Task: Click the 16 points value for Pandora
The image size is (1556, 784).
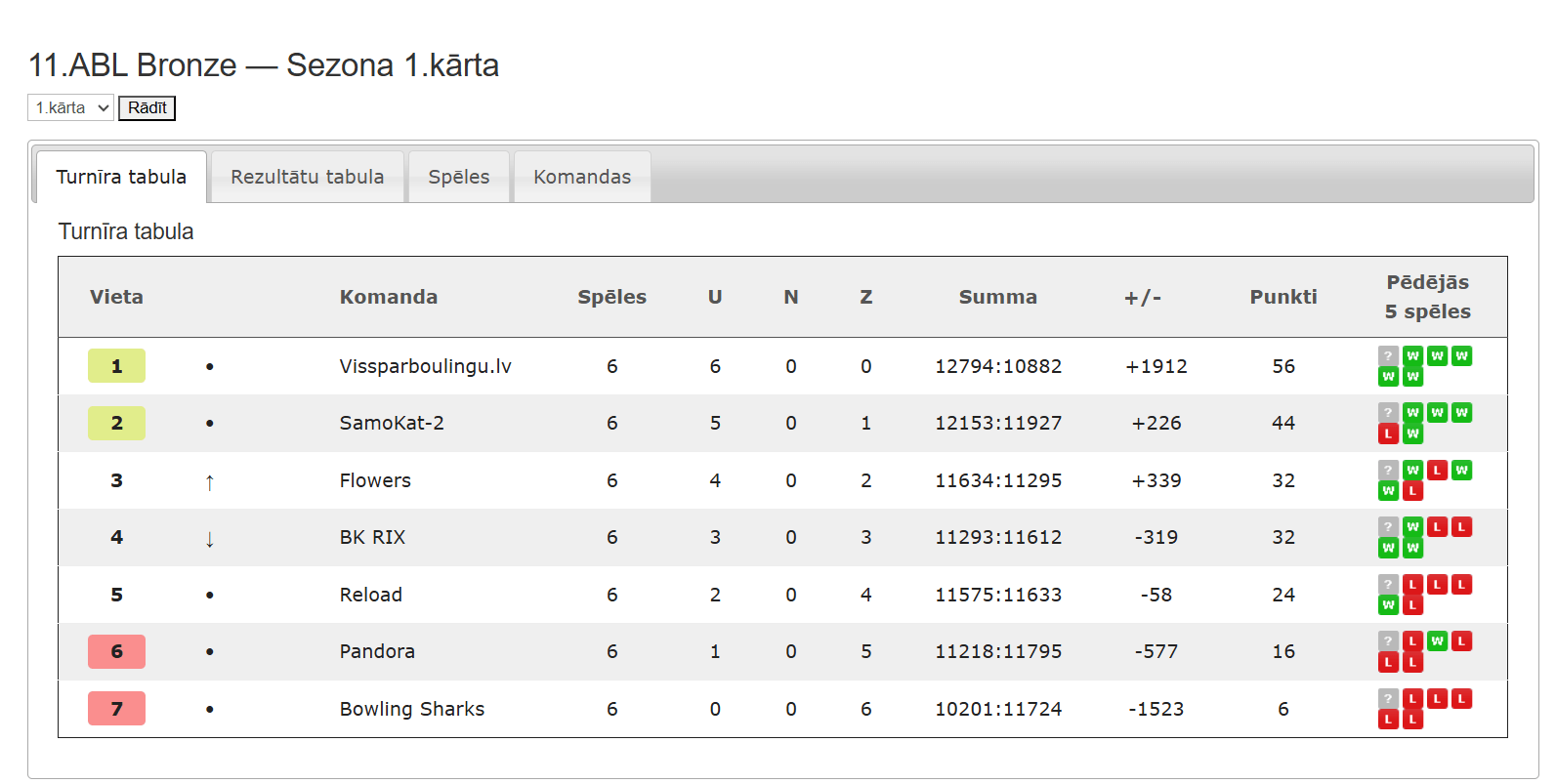Action: 1283,651
